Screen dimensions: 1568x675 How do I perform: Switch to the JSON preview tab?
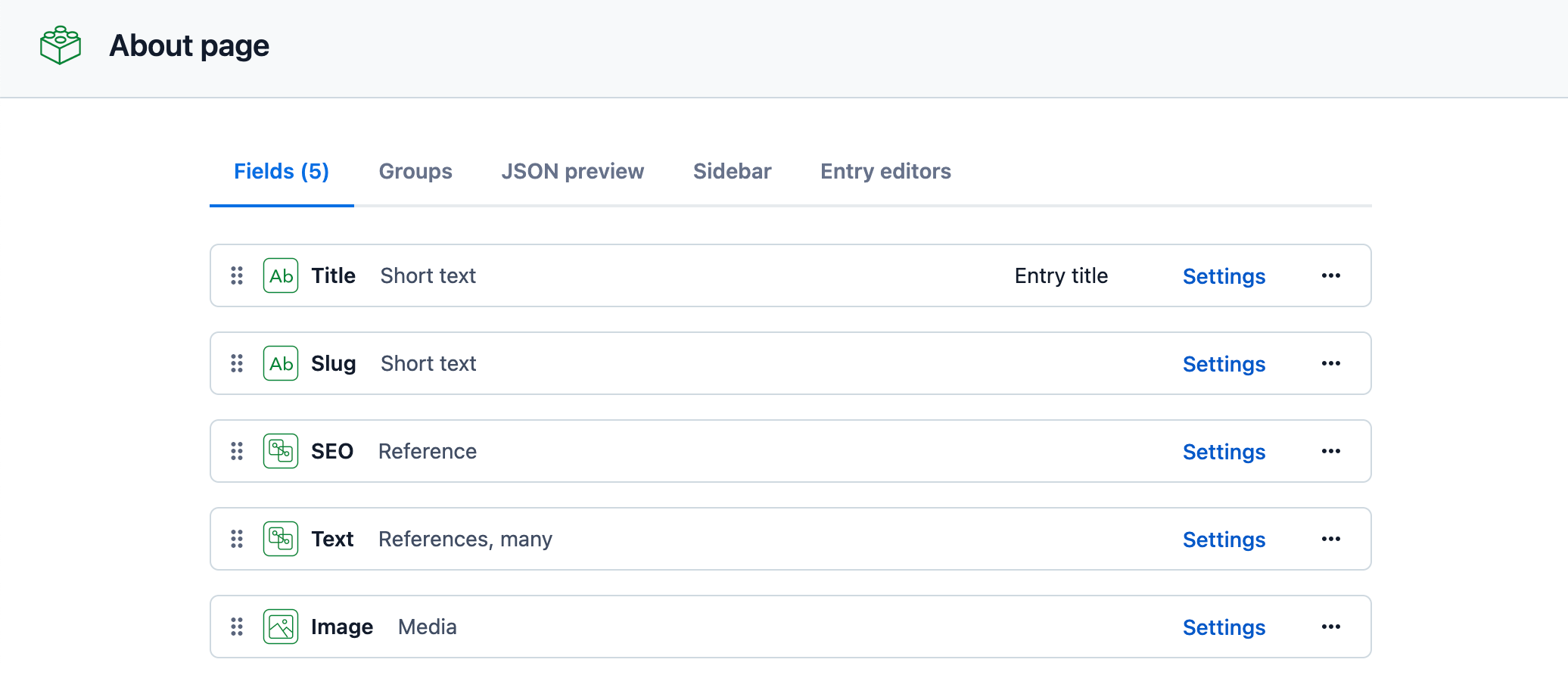(x=572, y=171)
